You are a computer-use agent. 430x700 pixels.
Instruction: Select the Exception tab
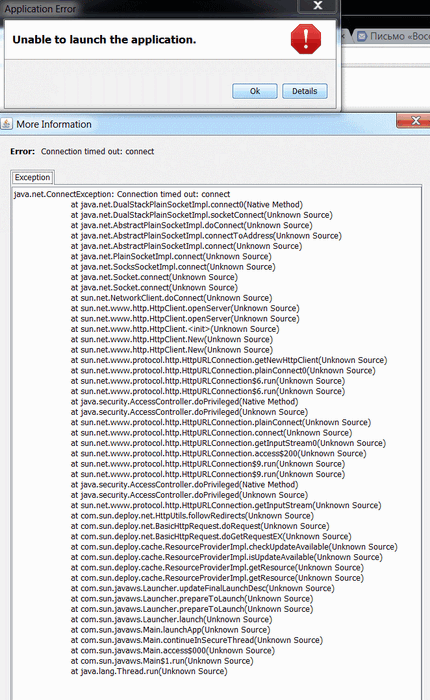pyautogui.click(x=32, y=177)
